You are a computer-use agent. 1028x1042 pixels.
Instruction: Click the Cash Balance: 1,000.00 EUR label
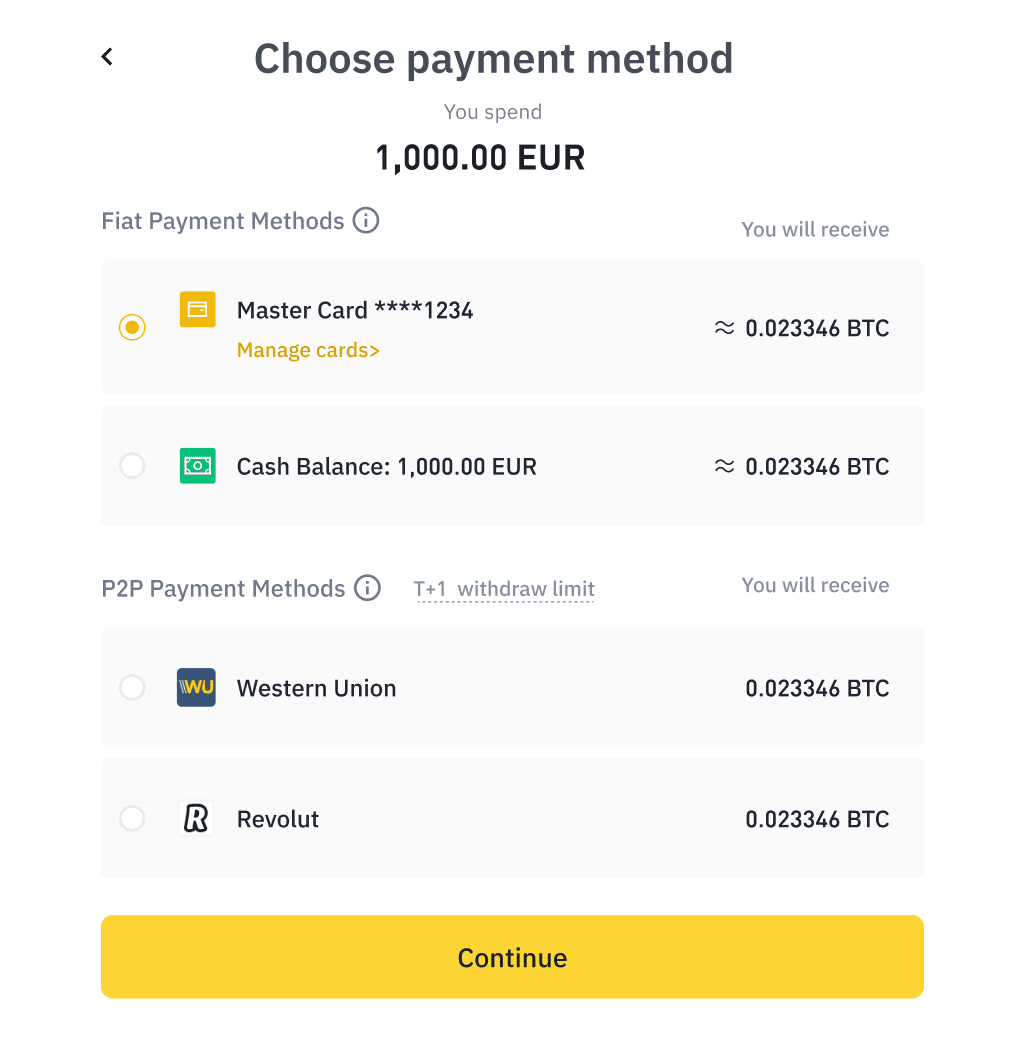[386, 466]
